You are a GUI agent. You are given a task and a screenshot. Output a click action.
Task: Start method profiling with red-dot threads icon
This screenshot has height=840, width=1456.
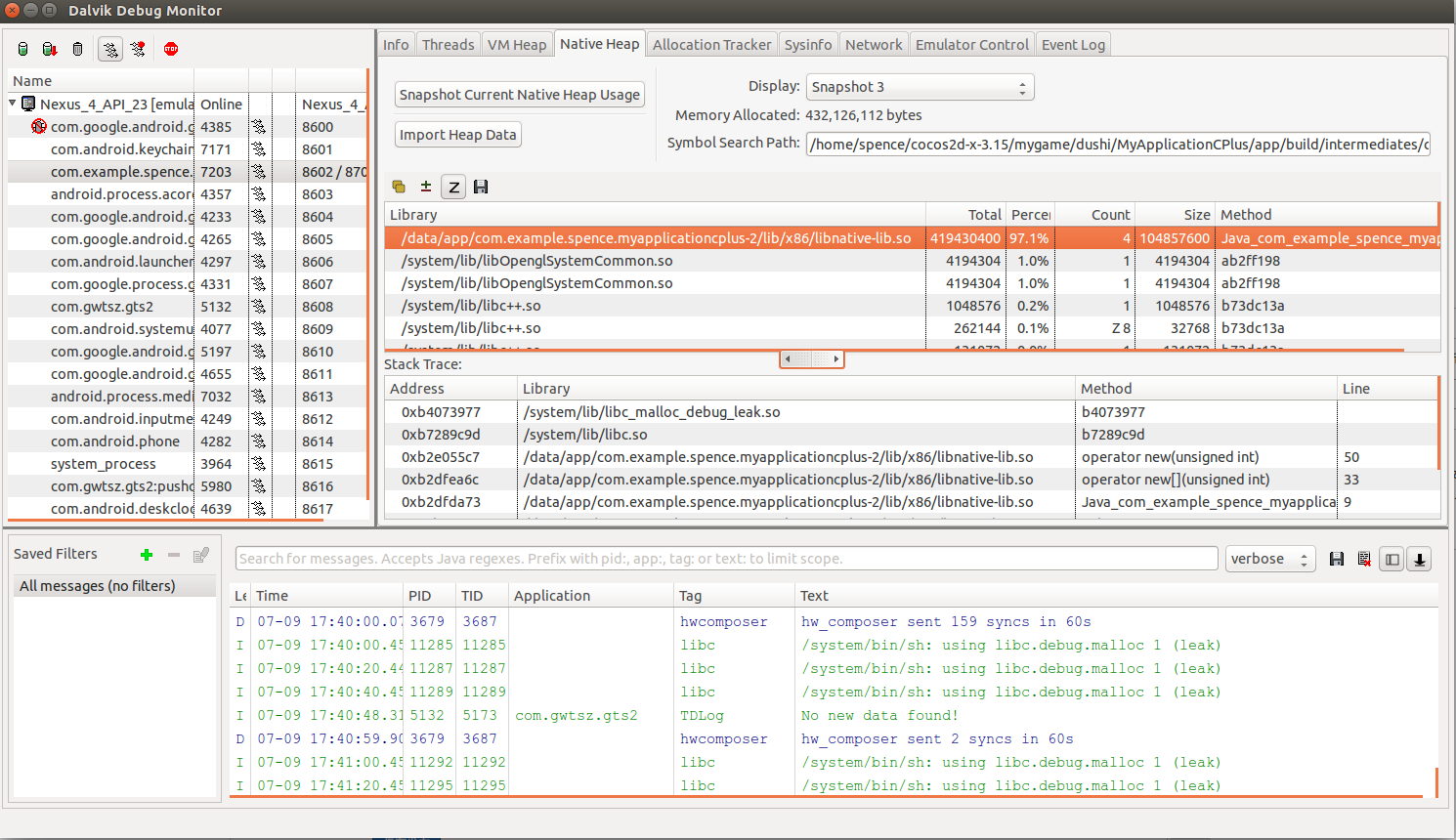coord(139,49)
